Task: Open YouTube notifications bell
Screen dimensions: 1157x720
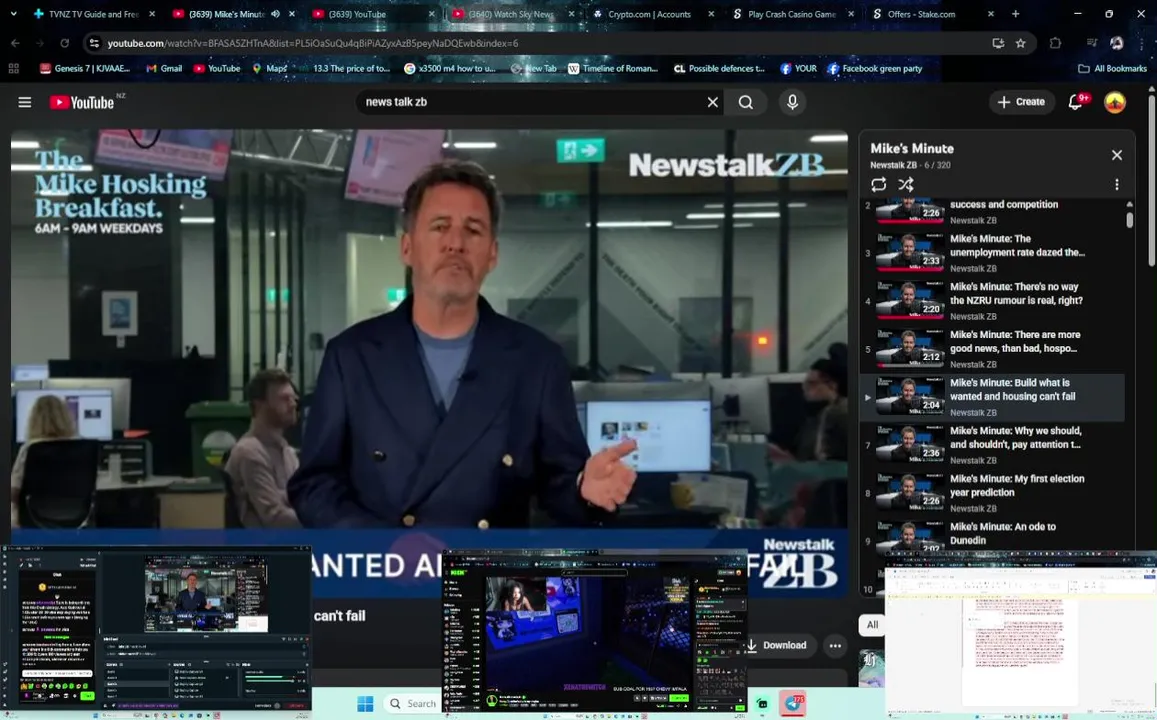Action: tap(1077, 102)
